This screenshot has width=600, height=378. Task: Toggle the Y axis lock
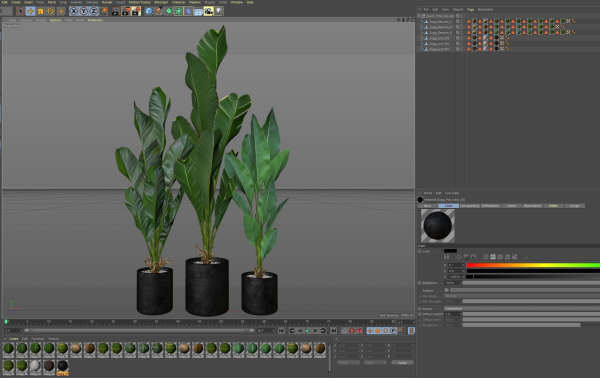[83, 11]
